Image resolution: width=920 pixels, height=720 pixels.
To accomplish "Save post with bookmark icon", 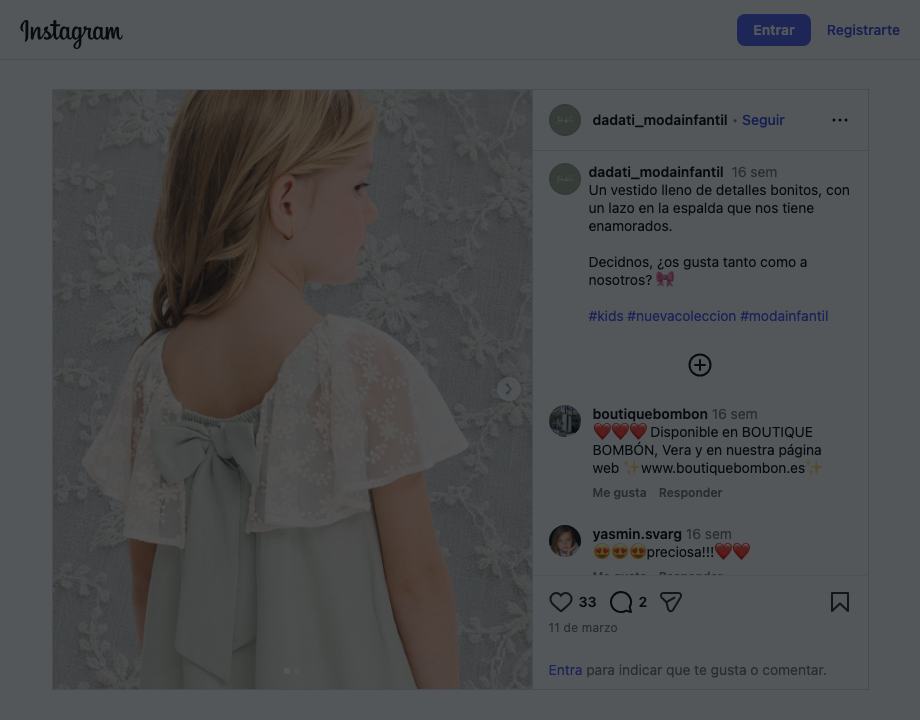I will (840, 602).
